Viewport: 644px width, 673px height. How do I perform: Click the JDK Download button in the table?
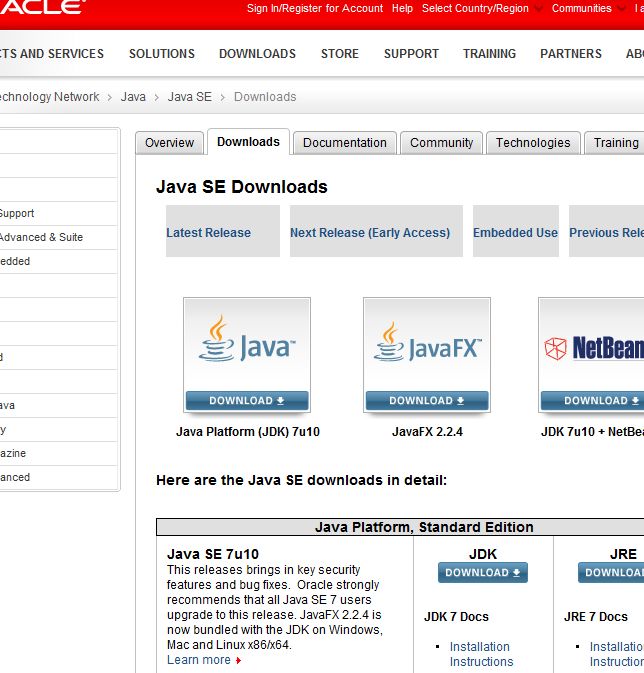tap(483, 573)
